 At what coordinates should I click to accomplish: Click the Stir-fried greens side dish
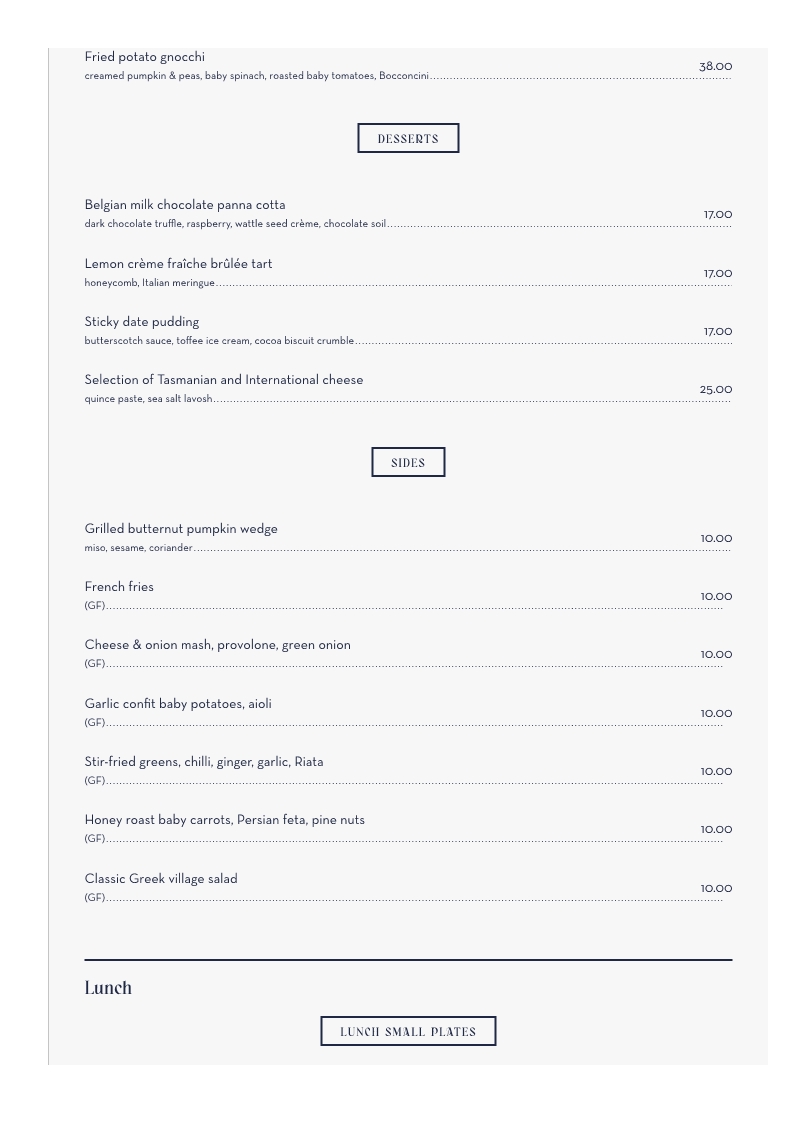tap(204, 762)
